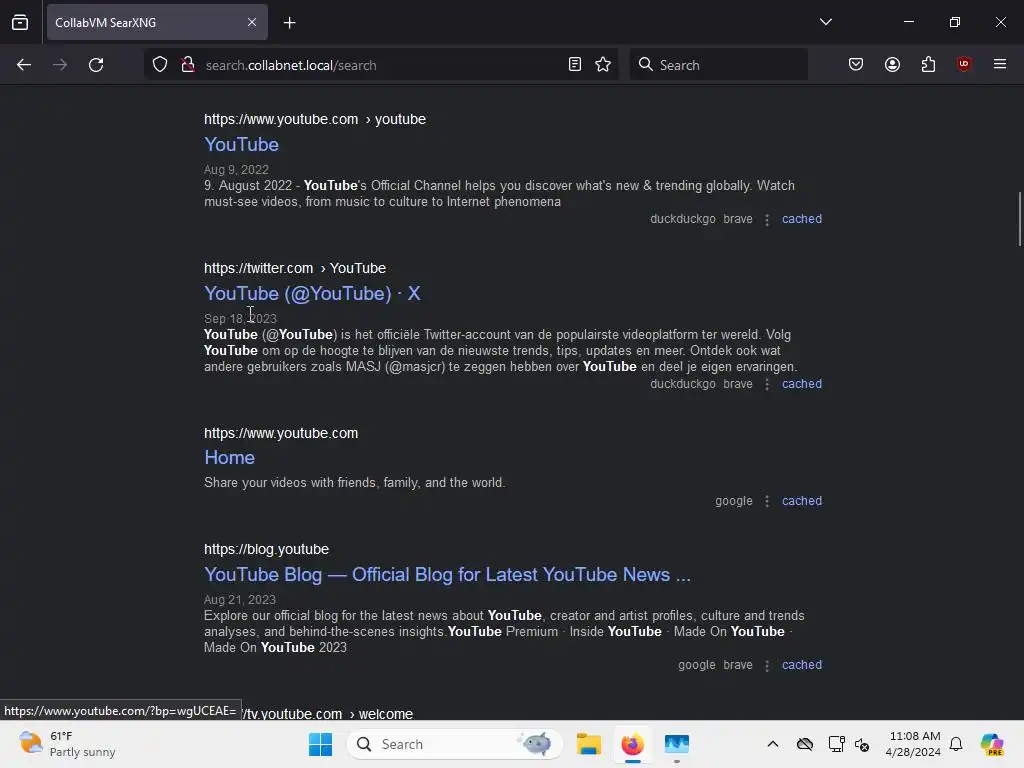Click the muted volume tray icon

(862, 744)
